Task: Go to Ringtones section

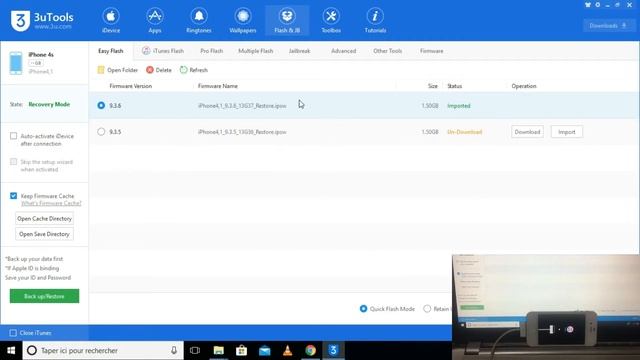Action: click(199, 20)
